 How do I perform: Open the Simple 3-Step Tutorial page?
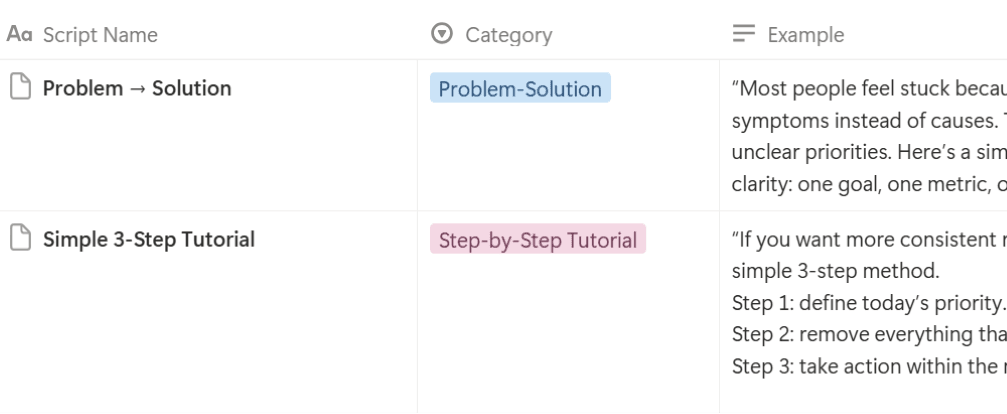148,240
